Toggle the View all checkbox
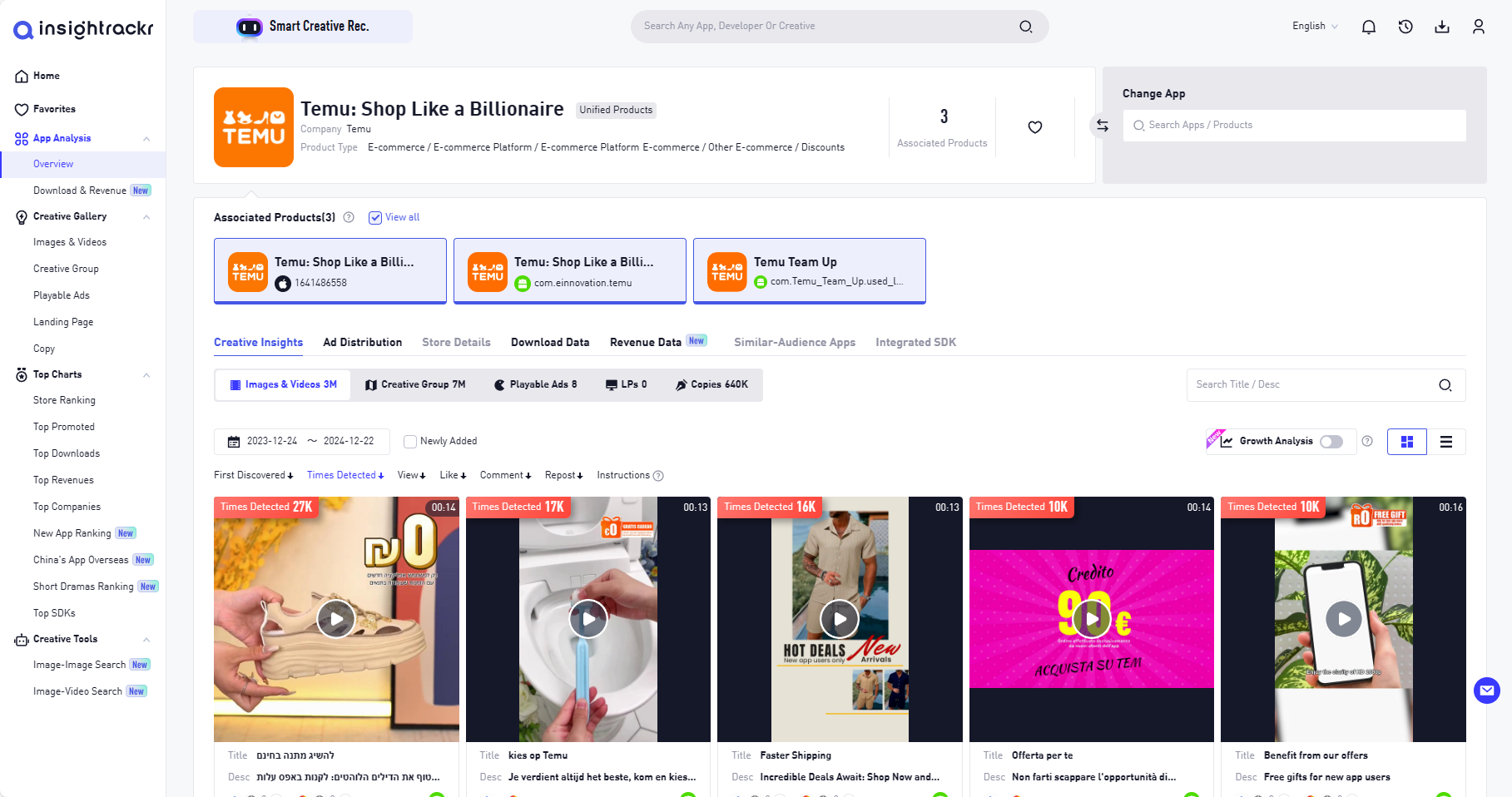1512x797 pixels. [375, 218]
